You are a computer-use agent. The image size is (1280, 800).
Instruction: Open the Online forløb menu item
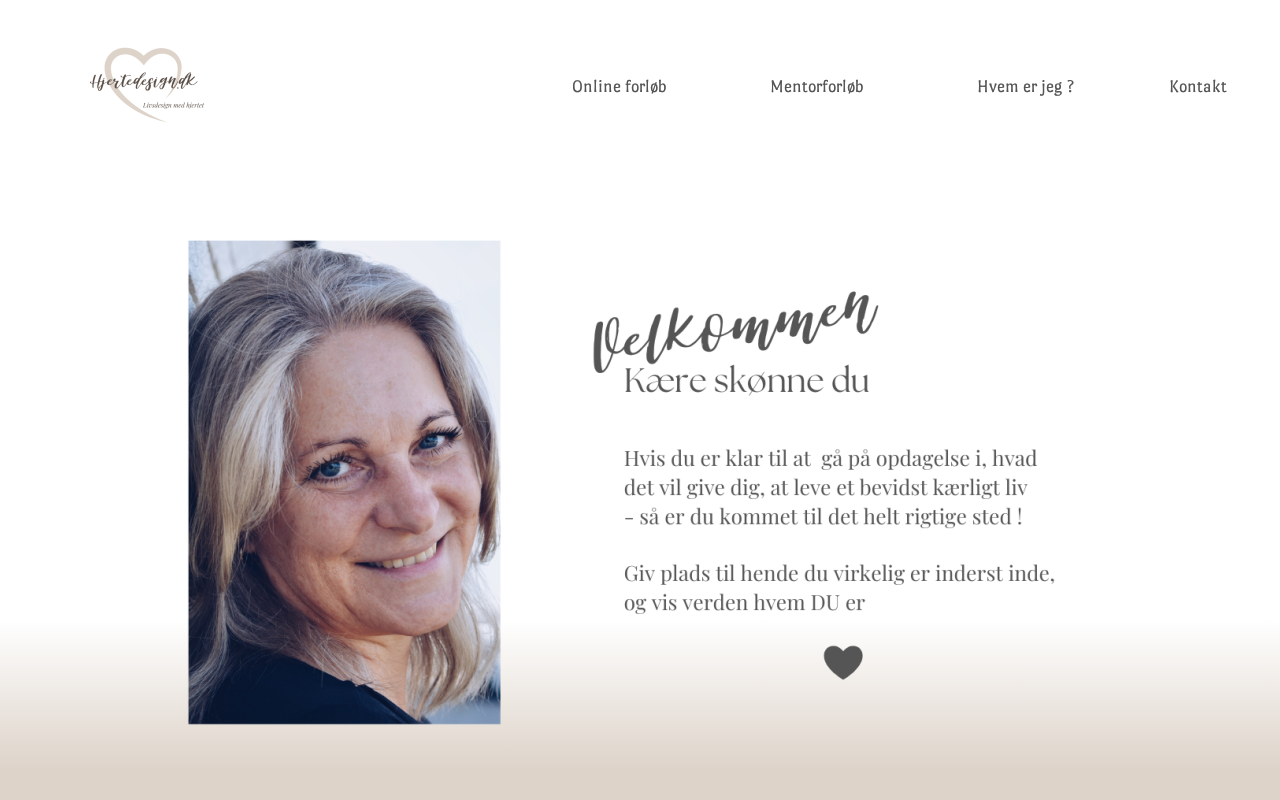(x=619, y=86)
